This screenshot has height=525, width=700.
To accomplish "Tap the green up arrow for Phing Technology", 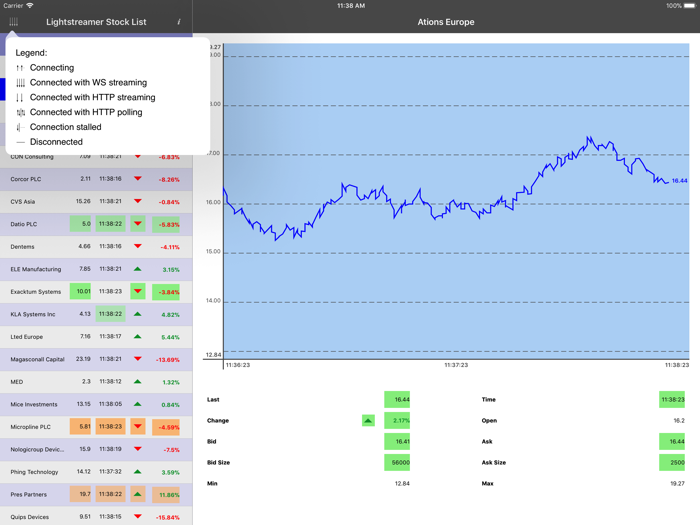I will (x=138, y=472).
